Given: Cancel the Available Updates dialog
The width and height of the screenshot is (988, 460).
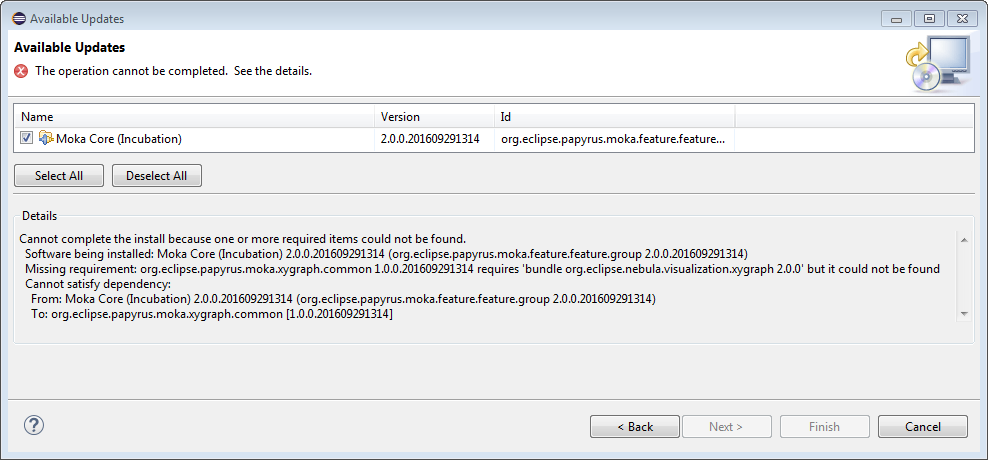Looking at the screenshot, I should pyautogui.click(x=922, y=427).
